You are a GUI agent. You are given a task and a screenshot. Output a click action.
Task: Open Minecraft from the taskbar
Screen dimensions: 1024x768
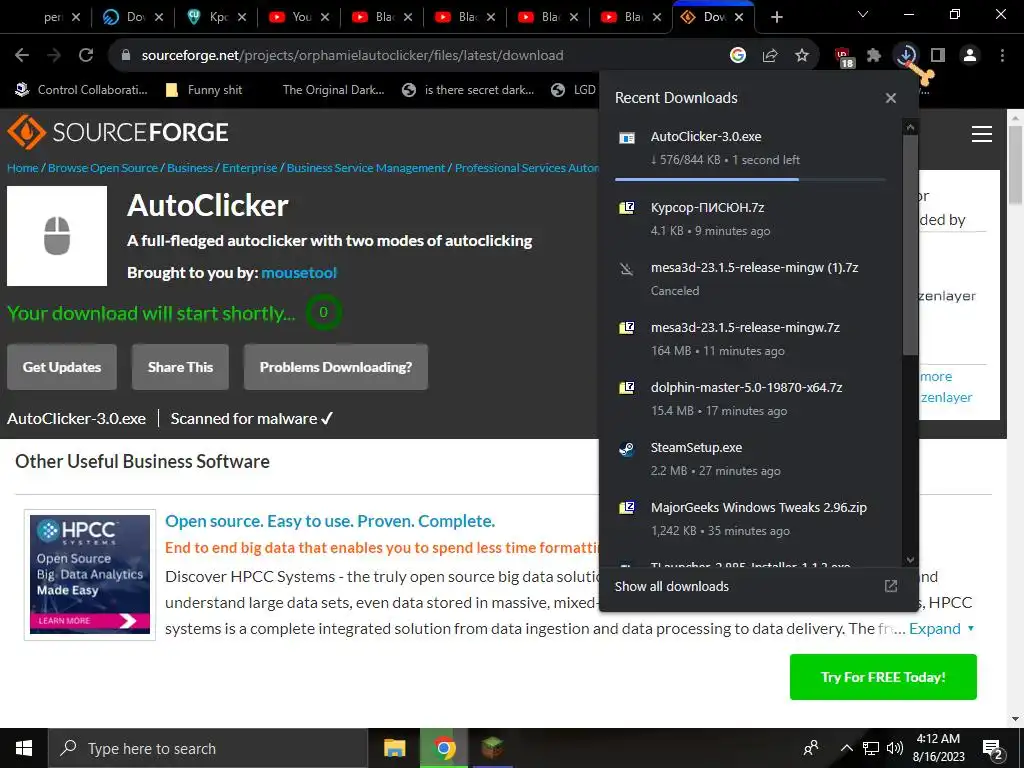pyautogui.click(x=492, y=748)
